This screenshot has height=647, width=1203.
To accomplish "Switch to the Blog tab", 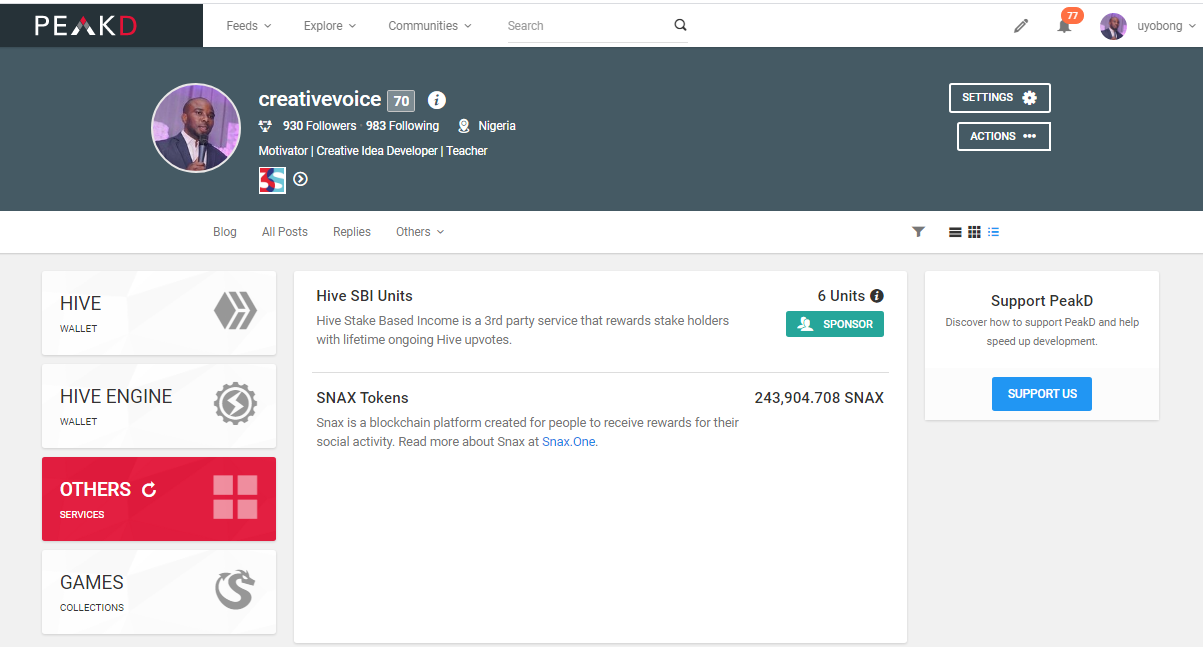I will [225, 232].
